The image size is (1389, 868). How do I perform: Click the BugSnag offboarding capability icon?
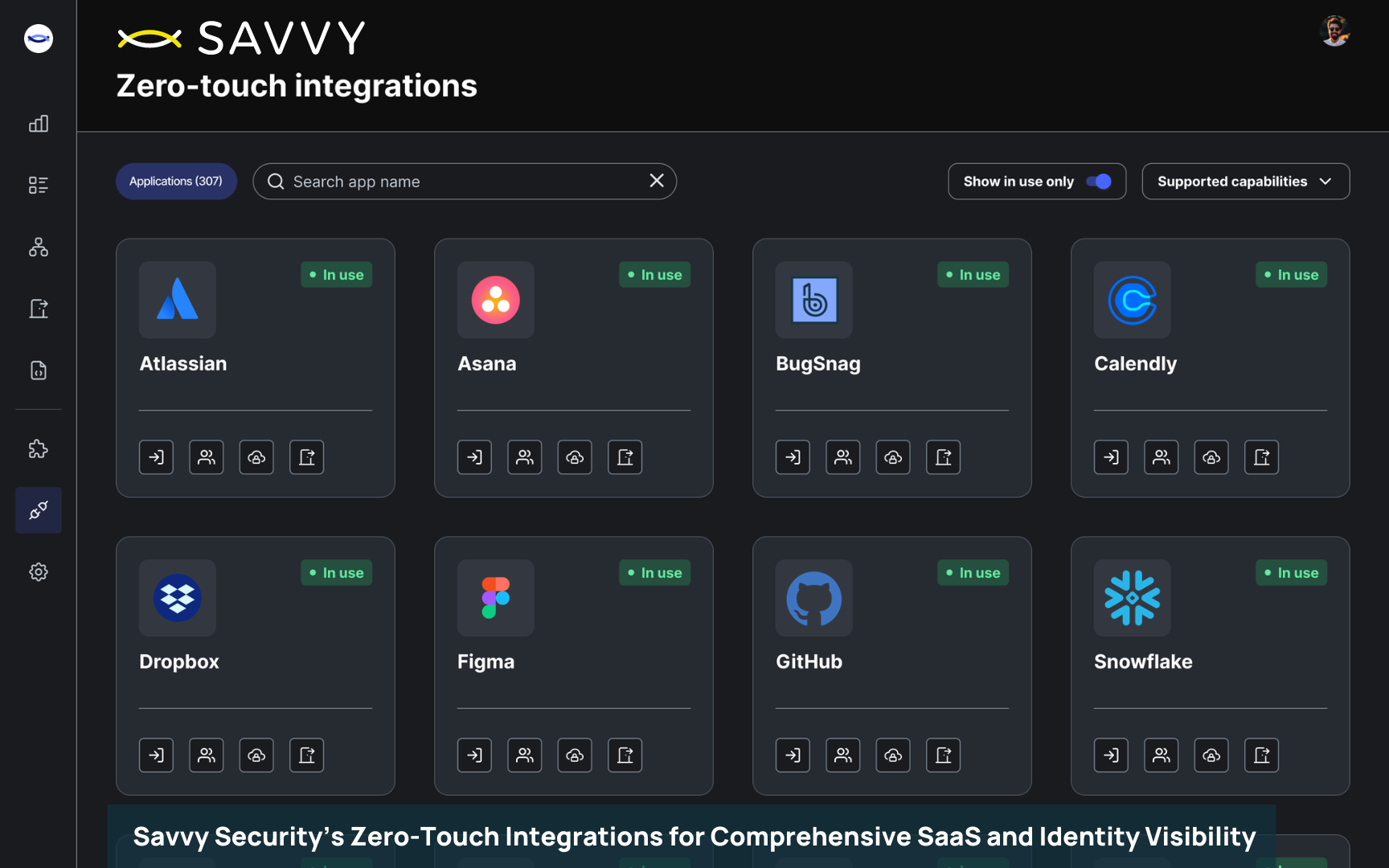coord(944,457)
